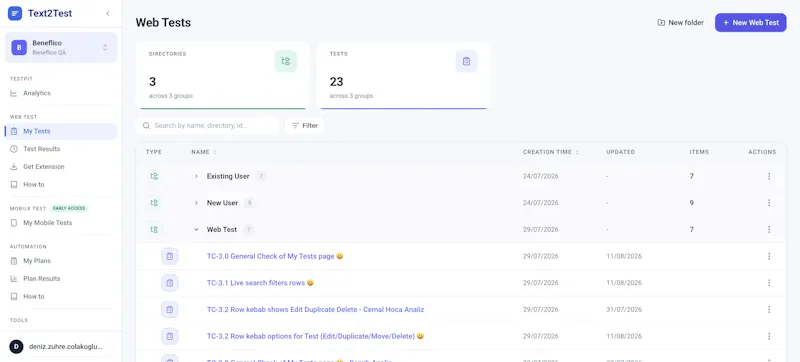Viewport: 800px width, 362px height.
Task: Open TC-3.2 Row kebab options for Test
Action: (315, 336)
